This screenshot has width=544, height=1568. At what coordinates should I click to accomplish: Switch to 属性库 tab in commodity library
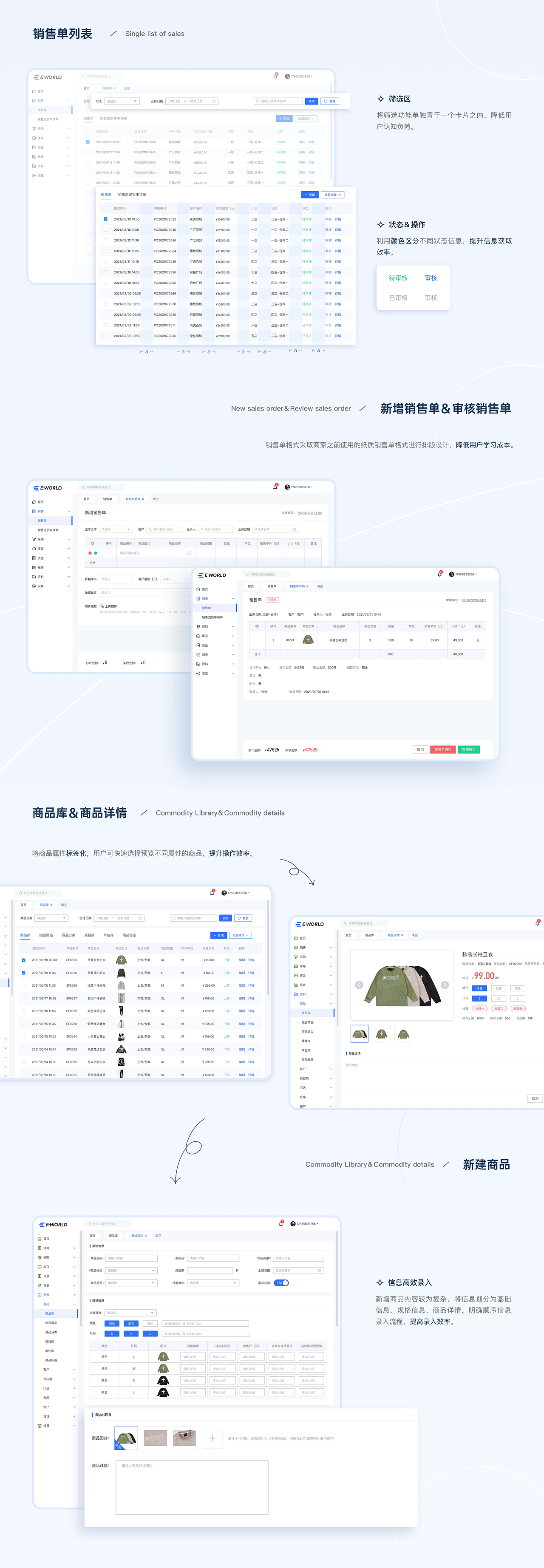pos(89,935)
